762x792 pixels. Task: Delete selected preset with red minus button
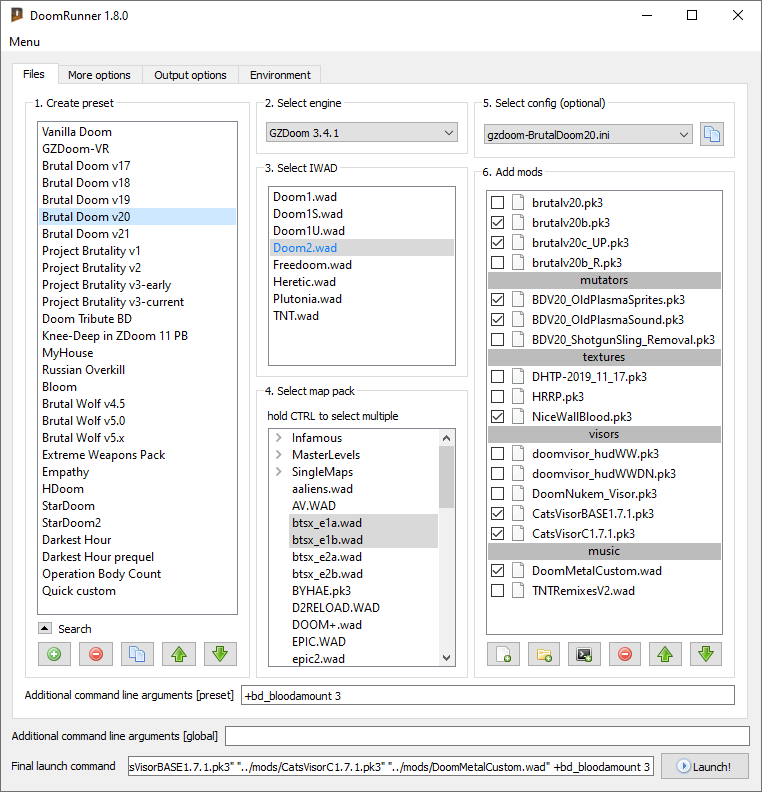95,654
